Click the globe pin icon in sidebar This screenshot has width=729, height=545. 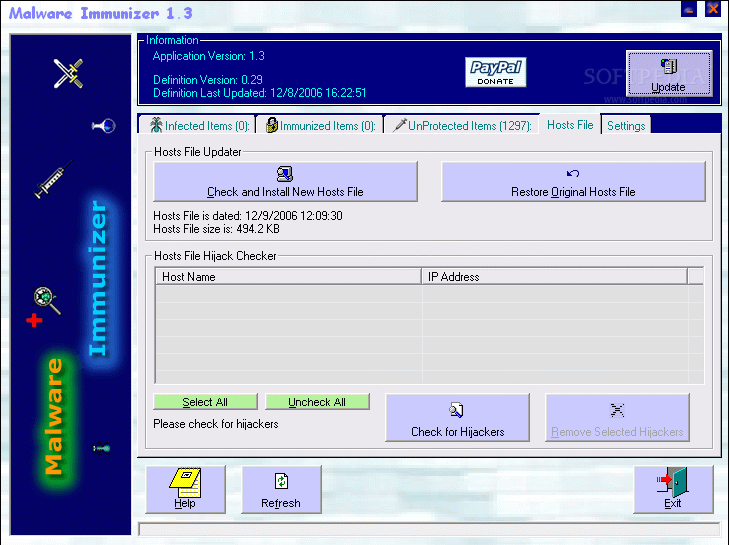pos(104,126)
